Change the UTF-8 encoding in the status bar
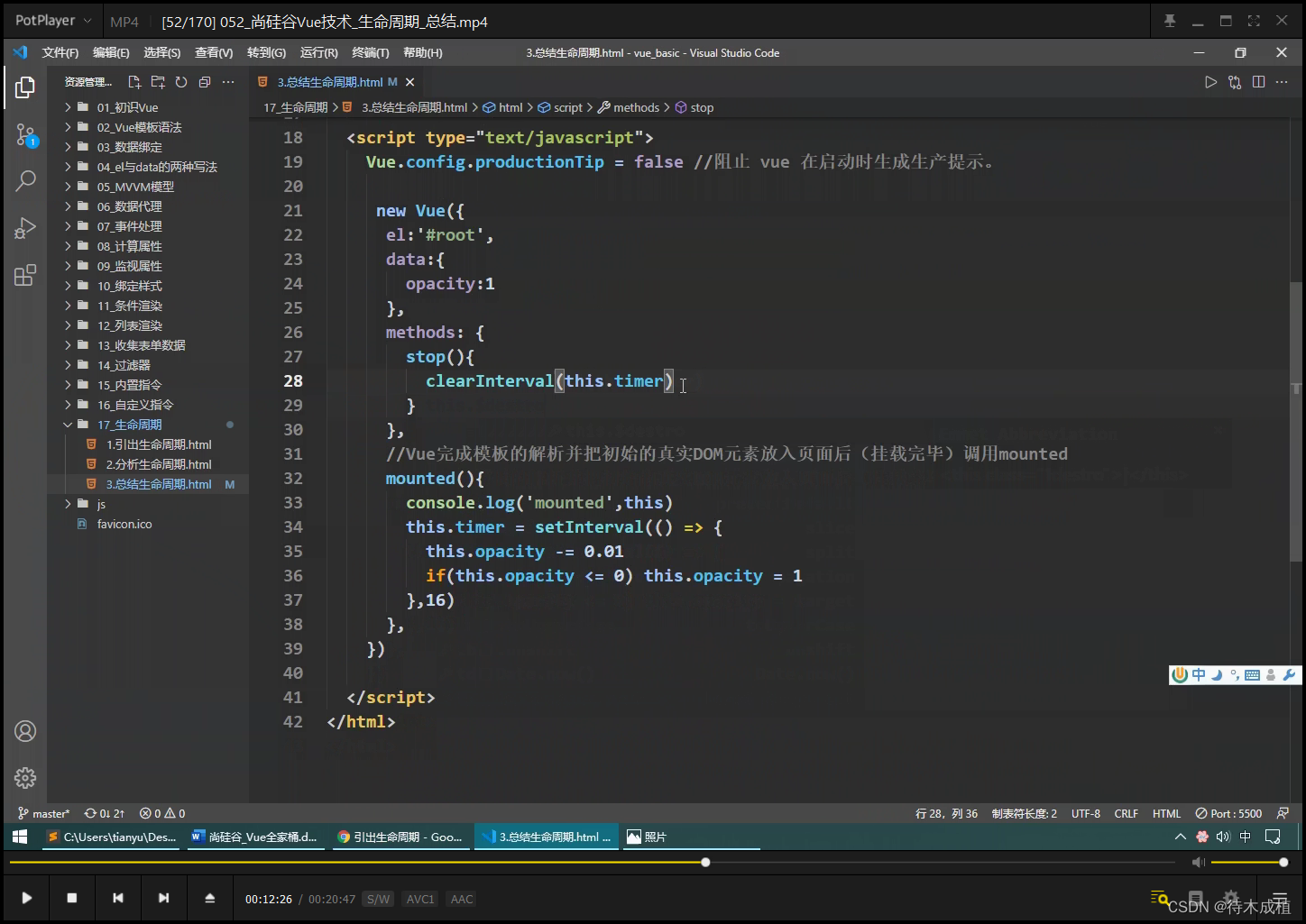The height and width of the screenshot is (924, 1306). pyautogui.click(x=1086, y=813)
